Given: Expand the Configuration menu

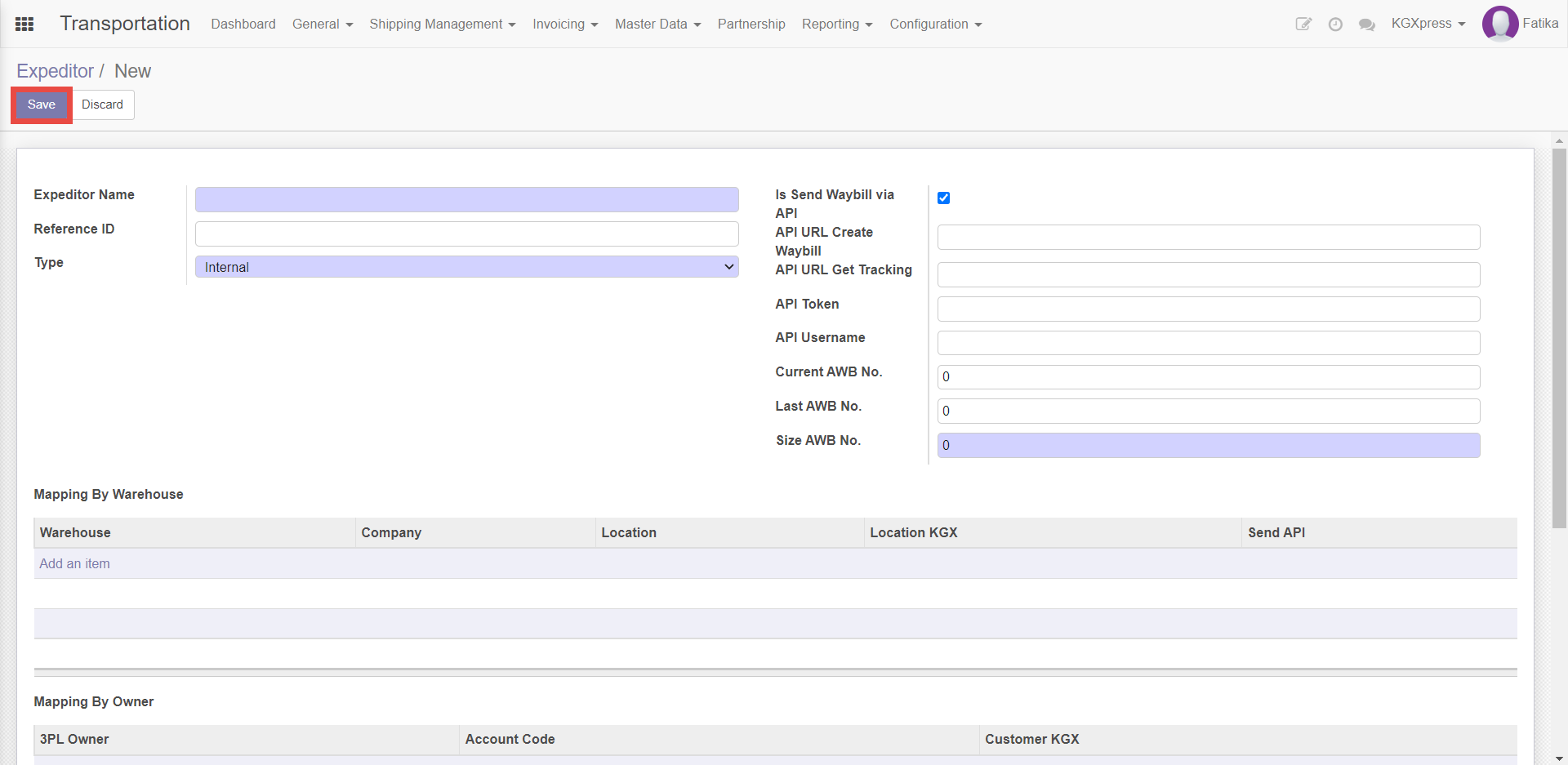Looking at the screenshot, I should tap(936, 24).
